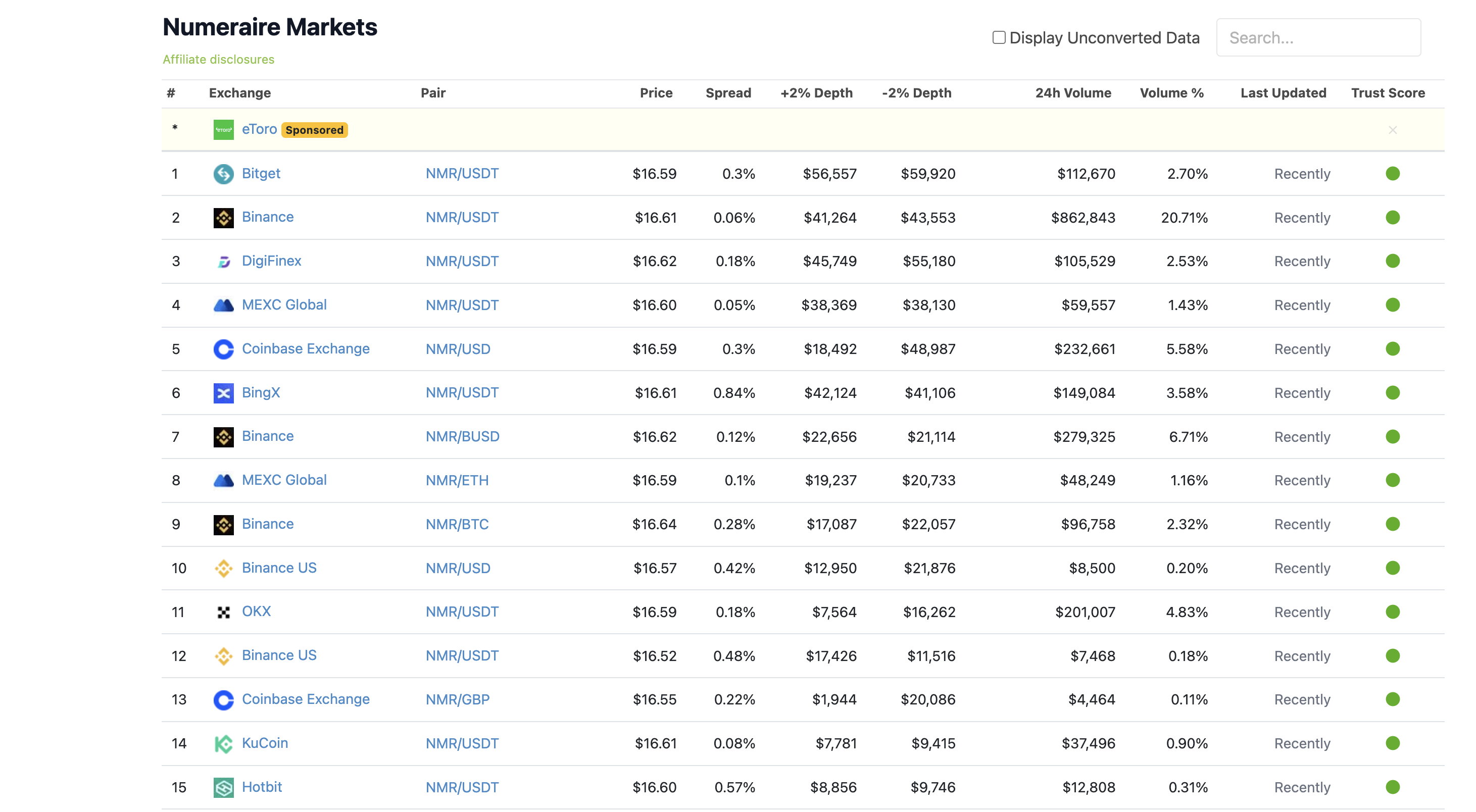Click the row 10 Binance US logo

(223, 568)
